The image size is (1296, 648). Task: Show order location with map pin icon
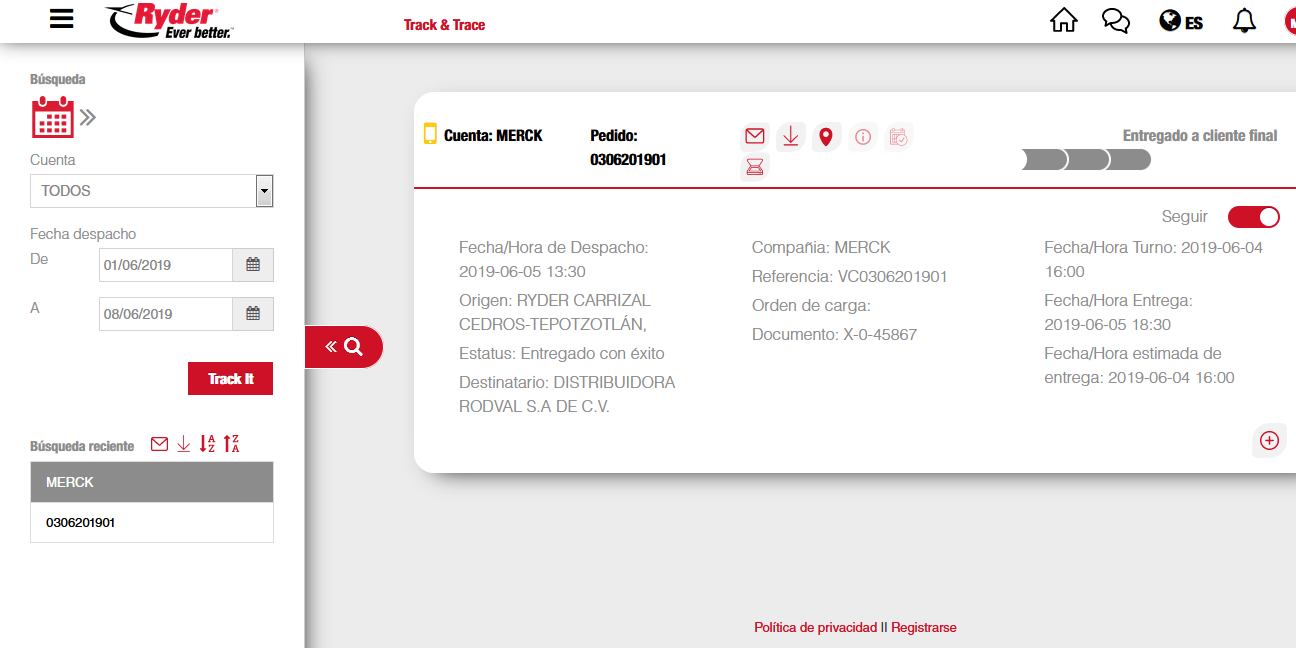point(825,137)
